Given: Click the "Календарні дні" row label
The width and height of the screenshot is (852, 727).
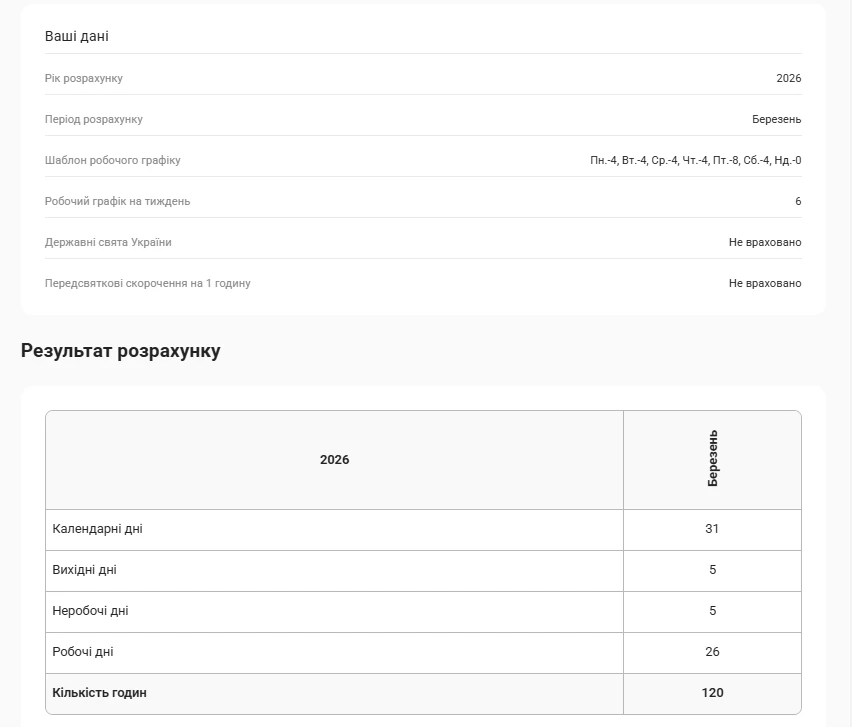Looking at the screenshot, I should pos(97,529).
